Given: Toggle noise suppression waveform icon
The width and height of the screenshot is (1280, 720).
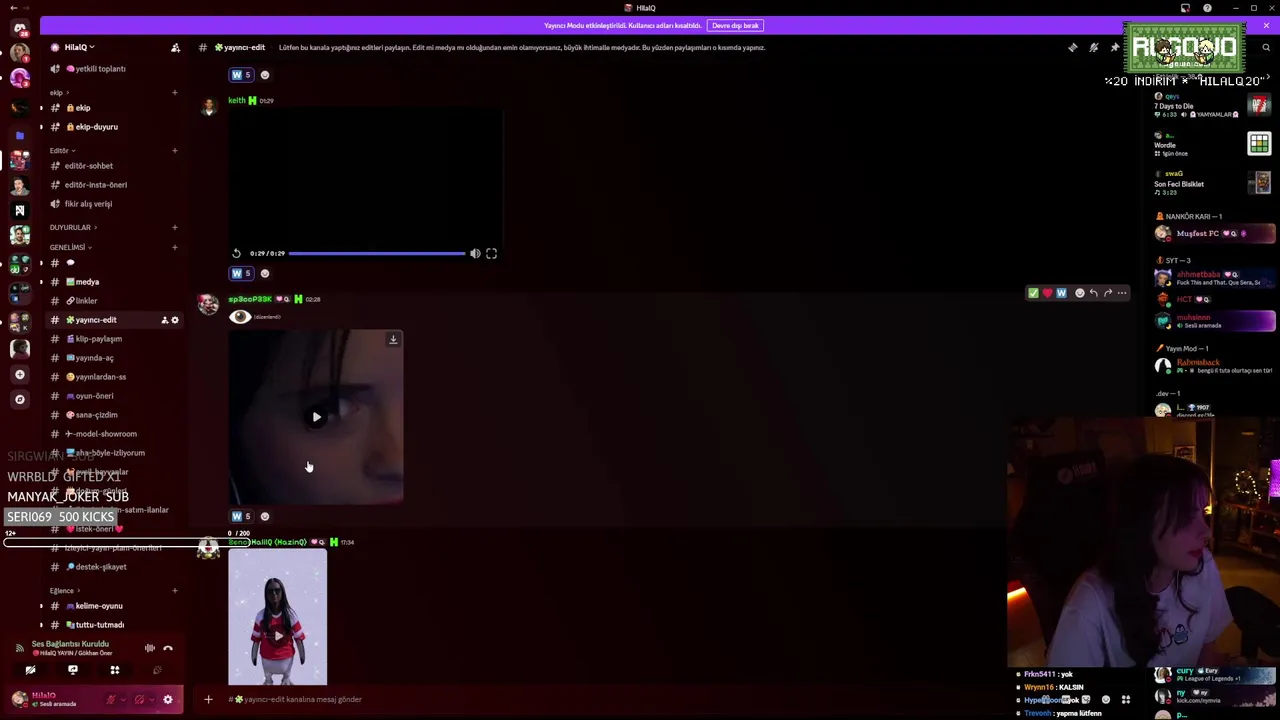Looking at the screenshot, I should point(149,648).
